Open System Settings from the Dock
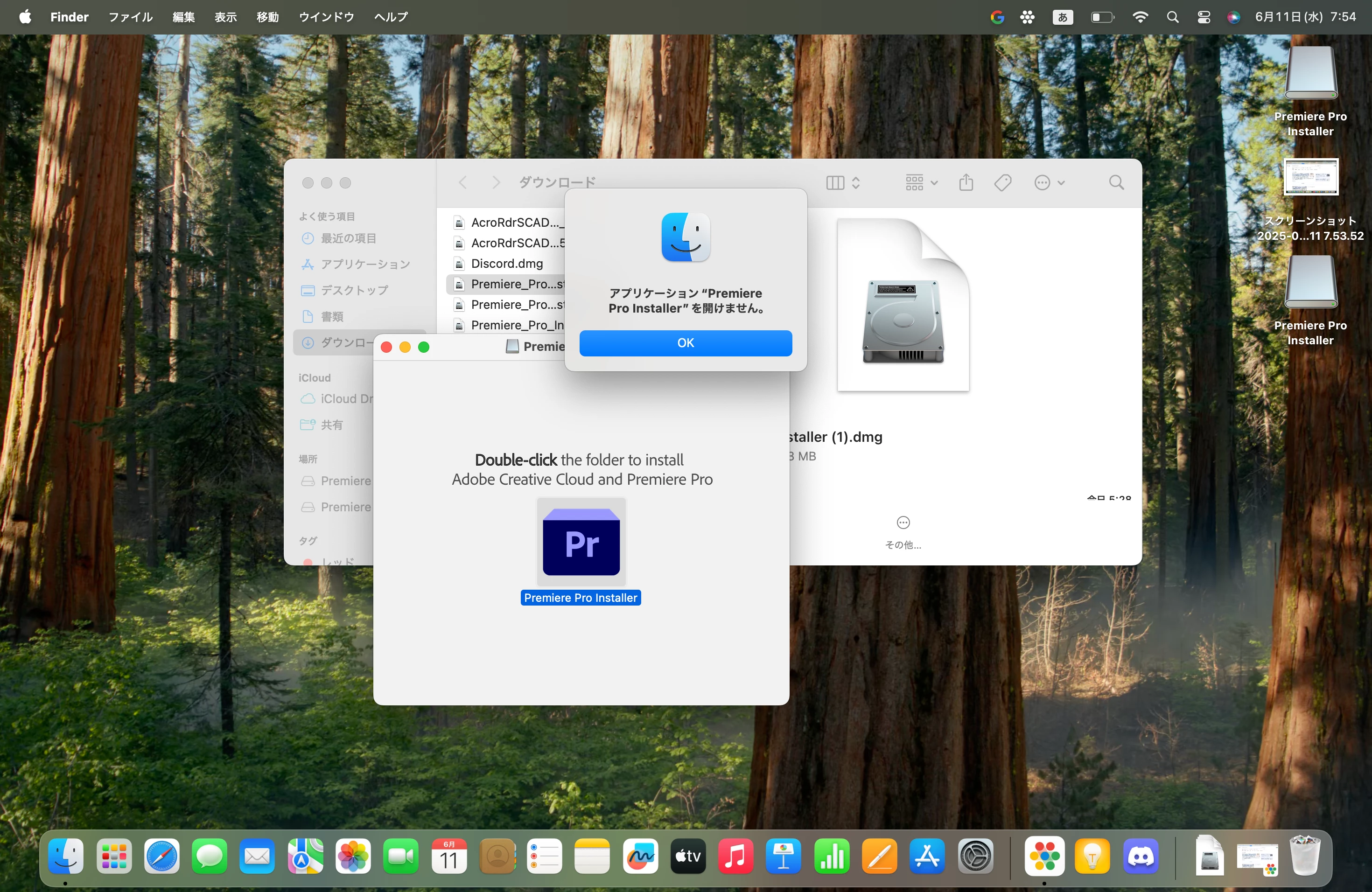Screen dimensions: 1372x892 tap(975, 856)
